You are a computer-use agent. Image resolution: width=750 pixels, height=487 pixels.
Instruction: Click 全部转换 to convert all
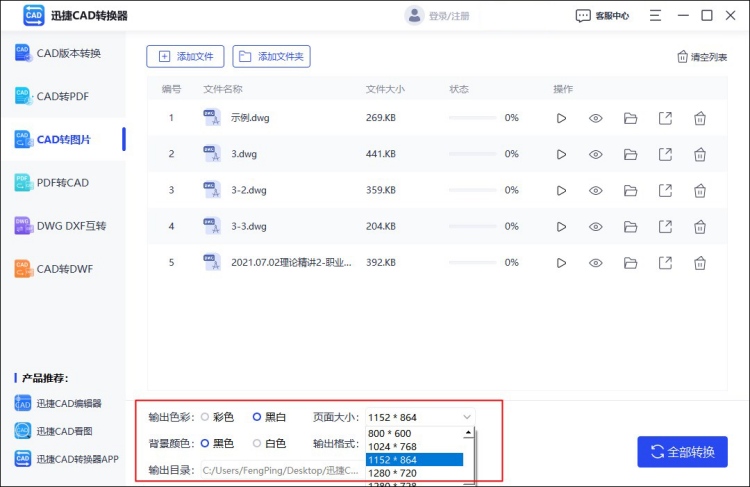click(x=683, y=452)
